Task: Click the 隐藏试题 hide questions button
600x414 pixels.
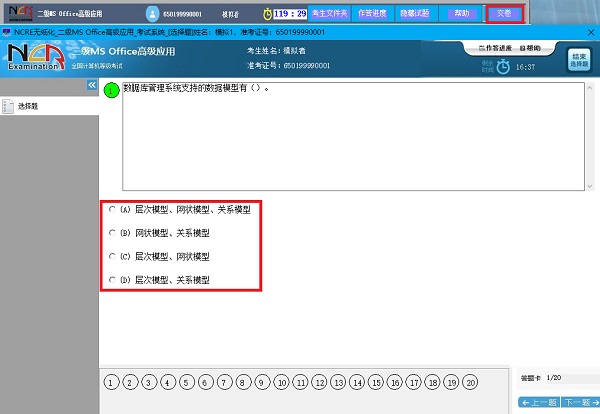Action: (x=415, y=14)
